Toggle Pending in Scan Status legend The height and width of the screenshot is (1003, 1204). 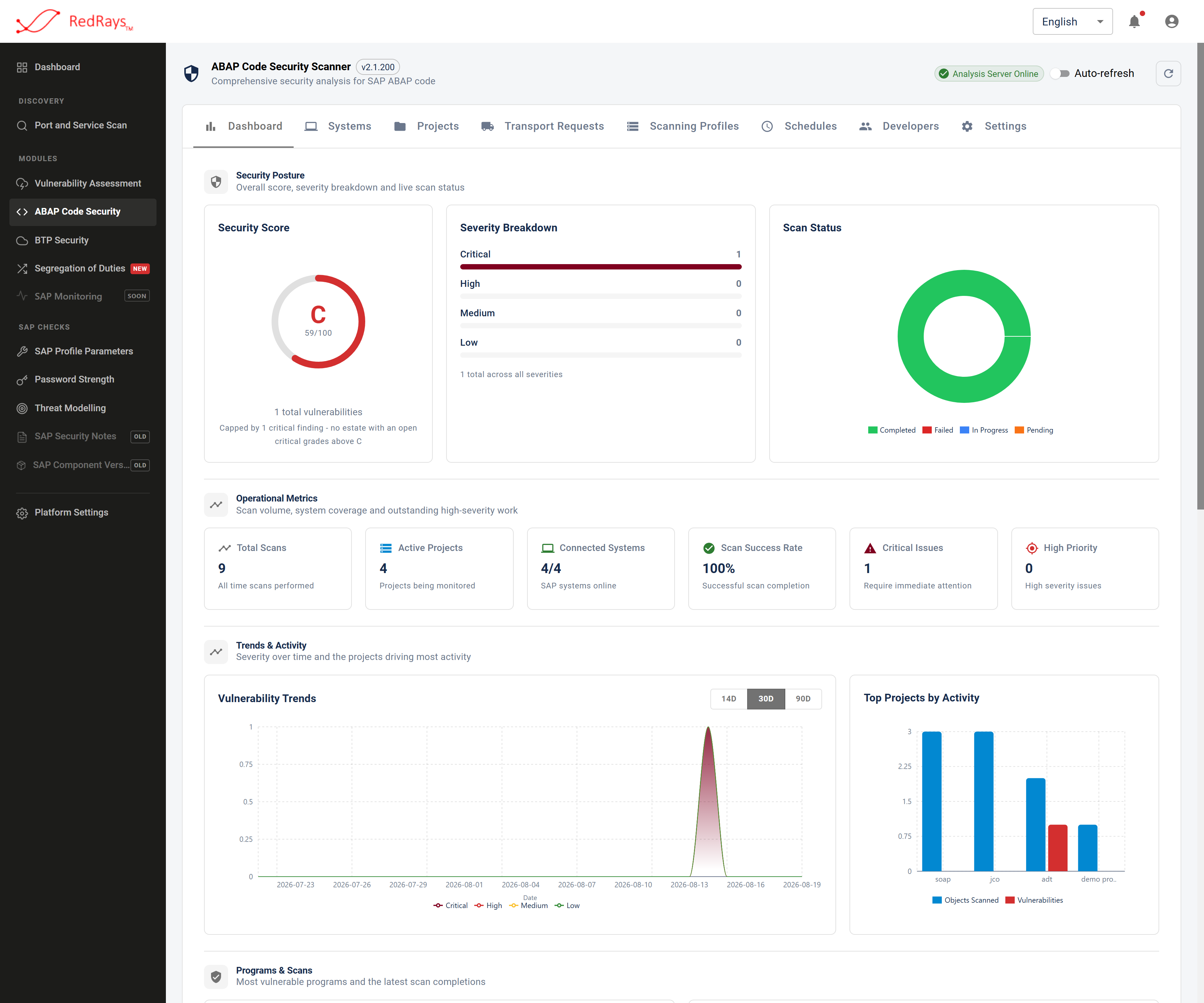(x=1034, y=430)
